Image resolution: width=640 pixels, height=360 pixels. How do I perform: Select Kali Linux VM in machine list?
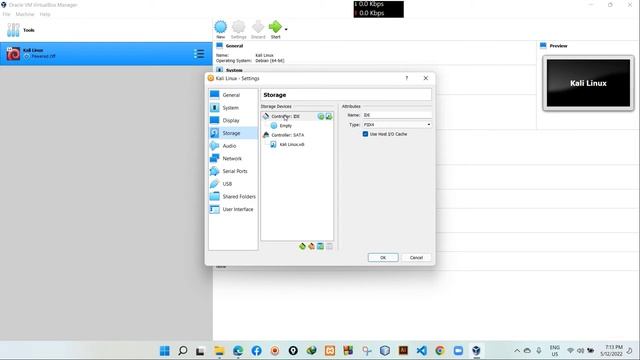tap(106, 53)
